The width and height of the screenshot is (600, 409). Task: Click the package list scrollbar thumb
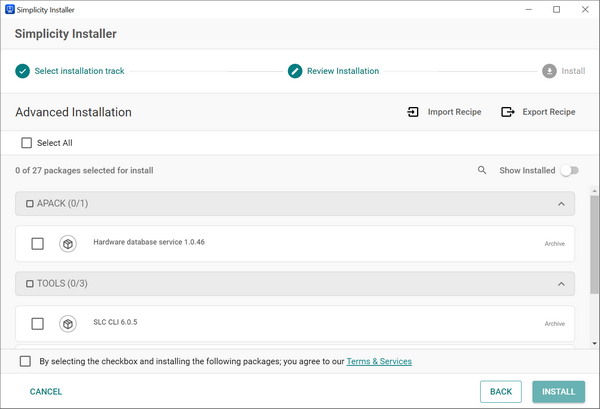click(594, 245)
